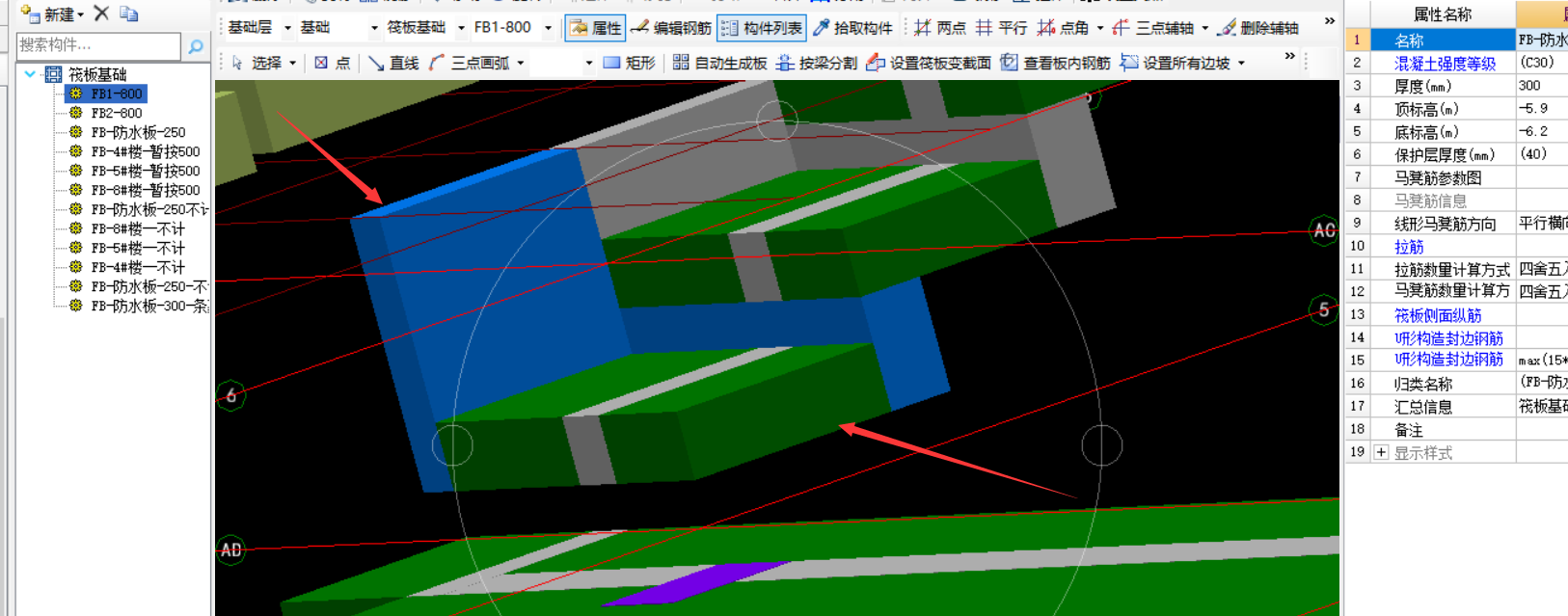Screen dimensions: 1568x616
Task: Click the 设置所有边坡 slope tool
Action: (1176, 63)
